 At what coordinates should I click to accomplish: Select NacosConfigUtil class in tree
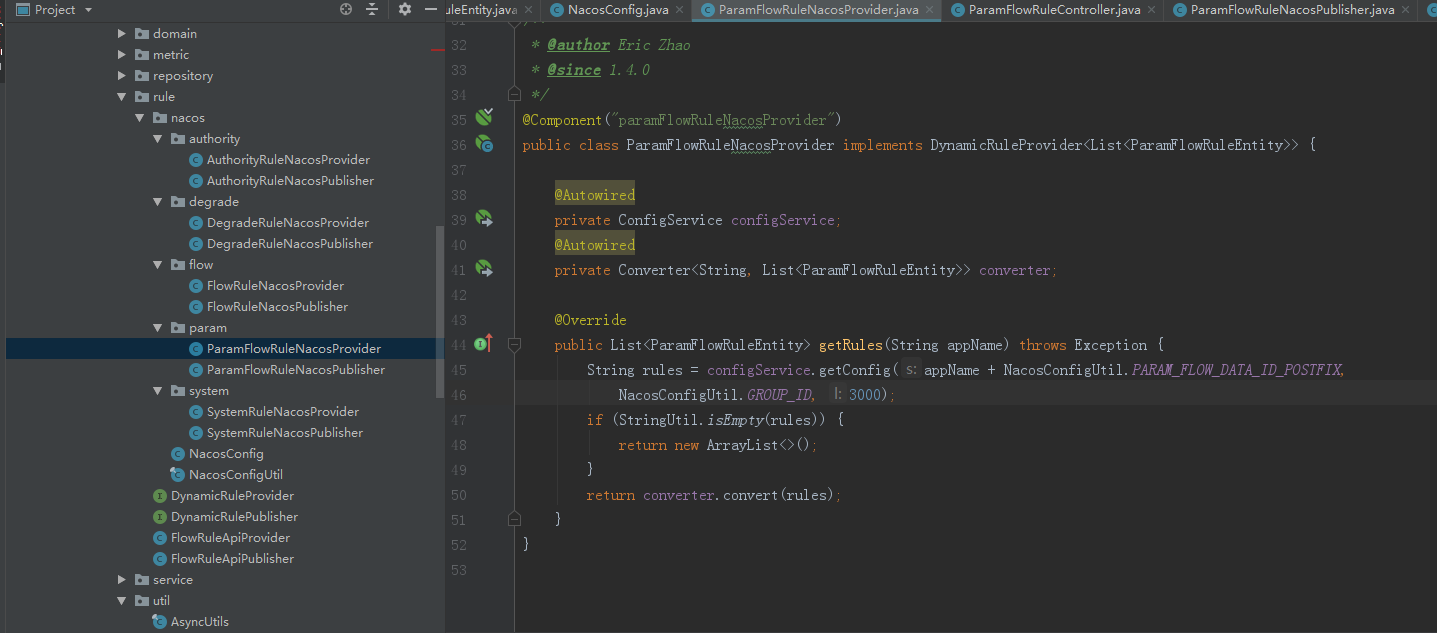click(x=236, y=475)
